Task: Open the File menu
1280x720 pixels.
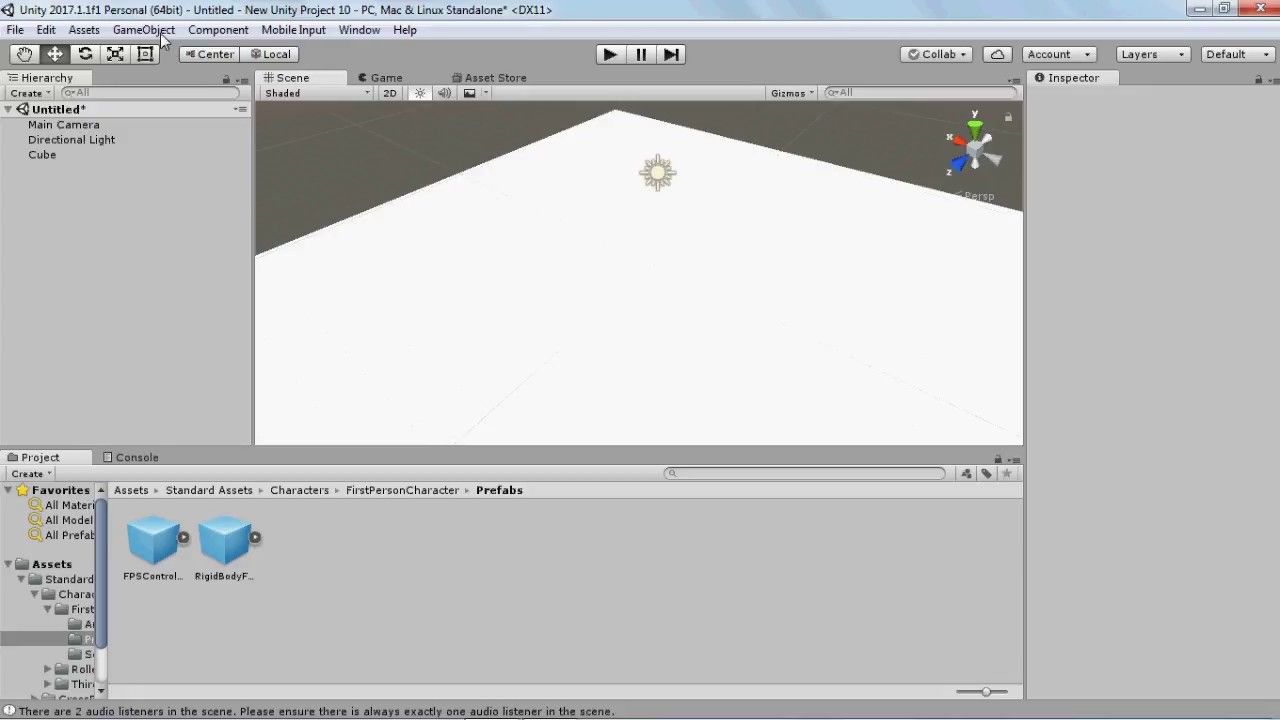Action: click(15, 30)
